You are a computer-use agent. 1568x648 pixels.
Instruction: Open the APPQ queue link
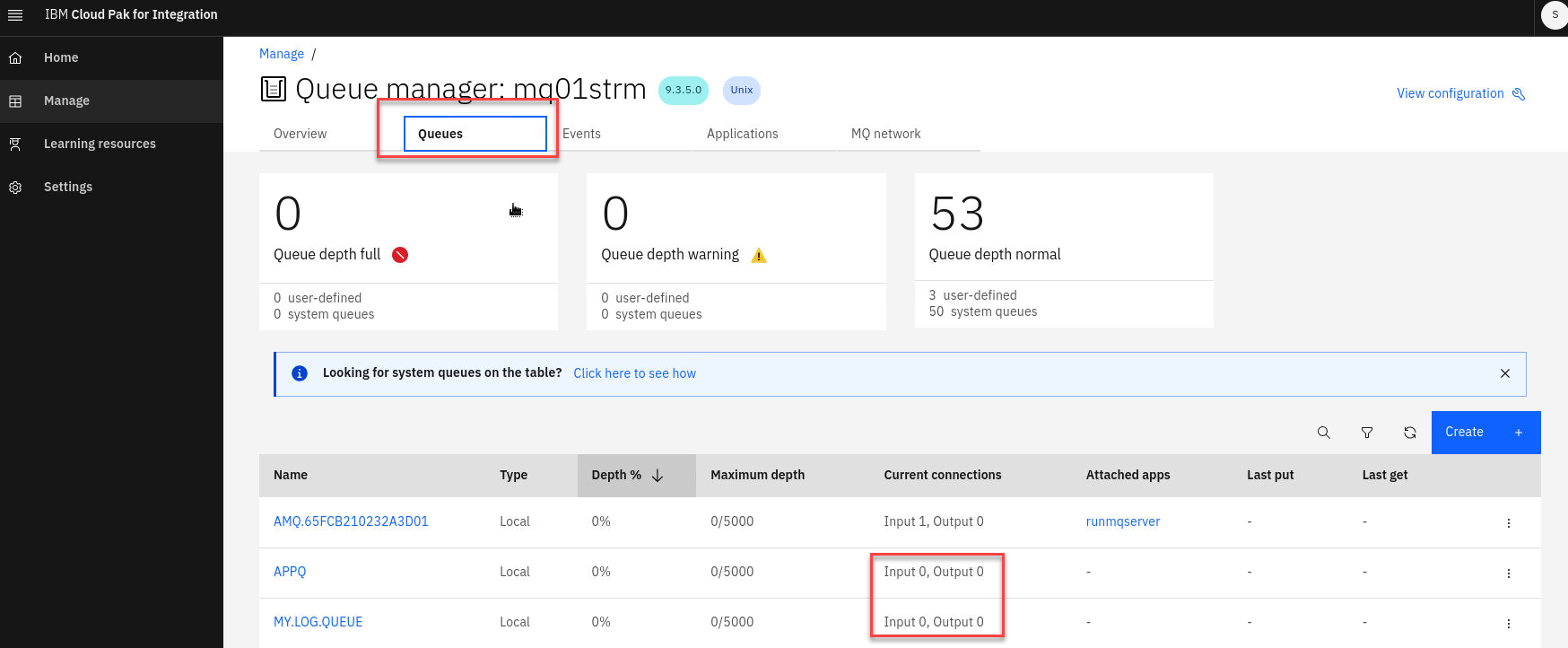click(290, 572)
